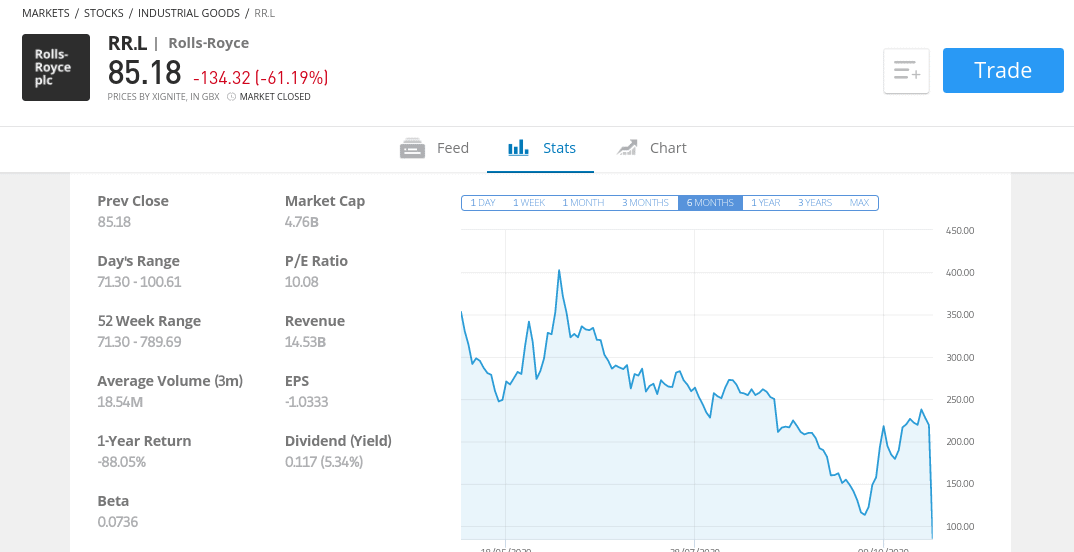Click the RR.L ticker title
Image resolution: width=1074 pixels, height=552 pixels.
coord(127,43)
